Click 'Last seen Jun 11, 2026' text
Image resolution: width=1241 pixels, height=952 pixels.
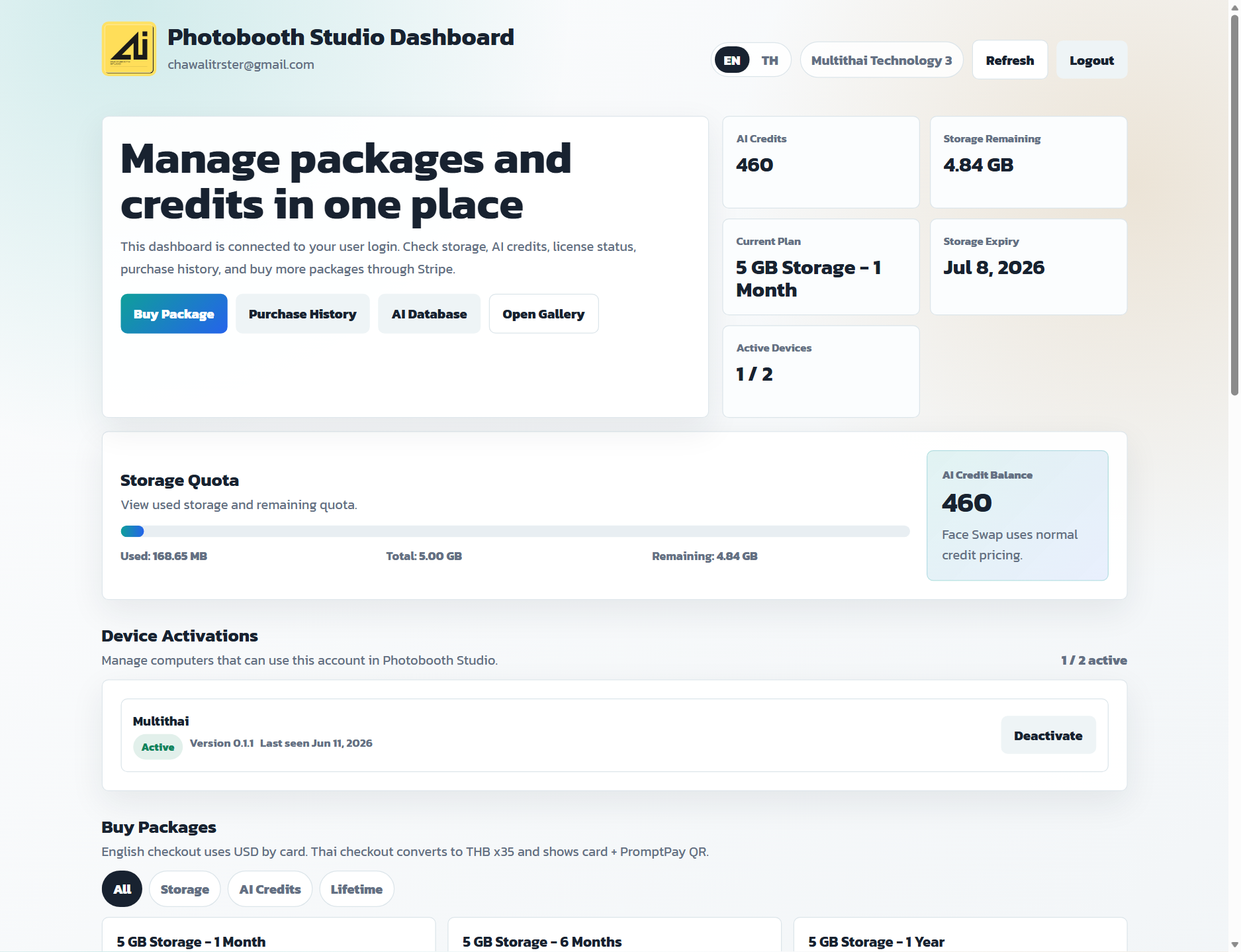[316, 743]
